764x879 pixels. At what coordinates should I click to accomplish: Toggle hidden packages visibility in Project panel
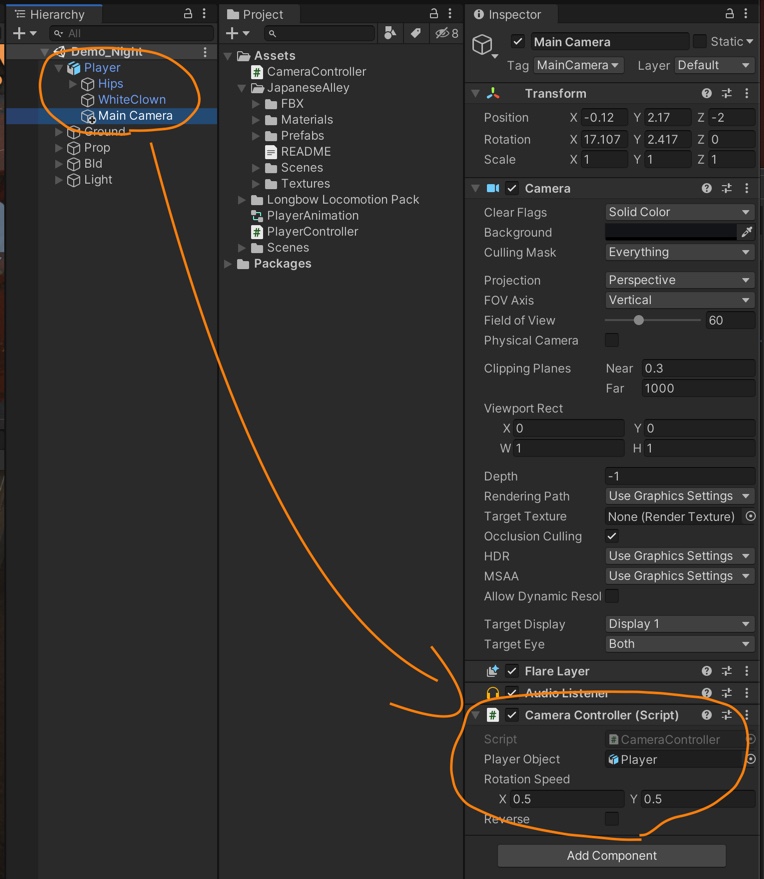coord(443,33)
